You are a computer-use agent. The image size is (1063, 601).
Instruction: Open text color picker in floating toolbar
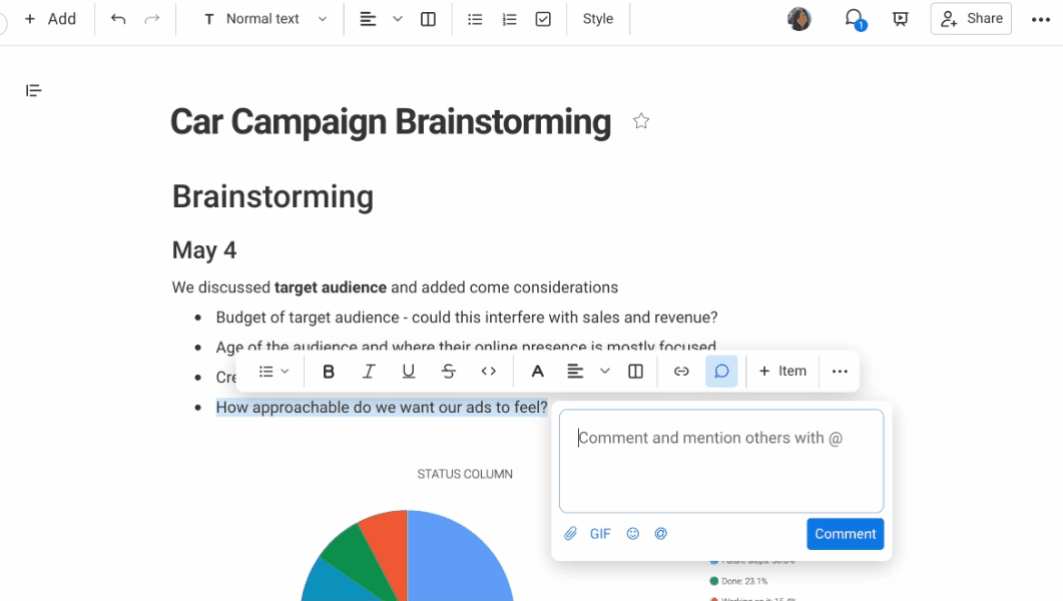point(537,371)
